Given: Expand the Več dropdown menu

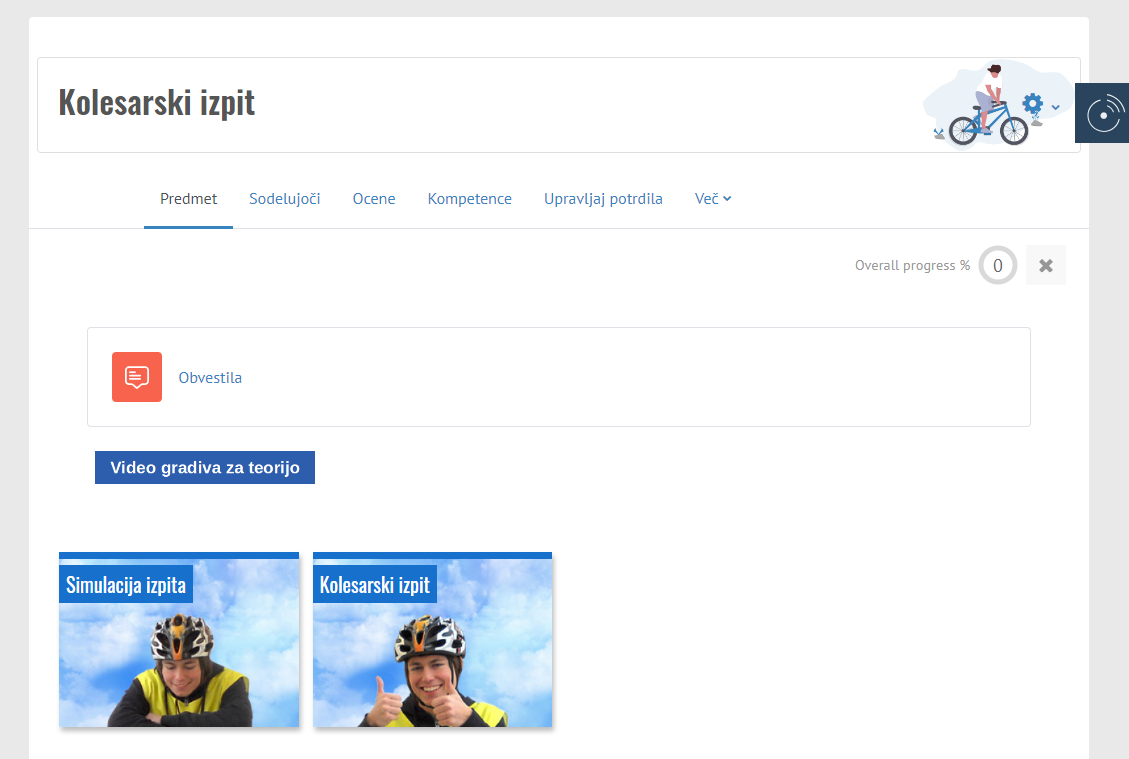Looking at the screenshot, I should (713, 199).
